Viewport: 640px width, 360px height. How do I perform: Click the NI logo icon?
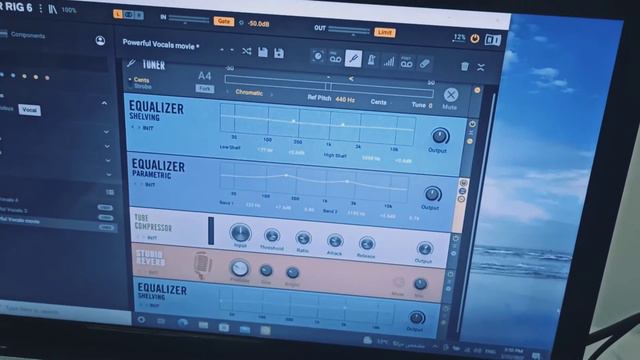(492, 40)
